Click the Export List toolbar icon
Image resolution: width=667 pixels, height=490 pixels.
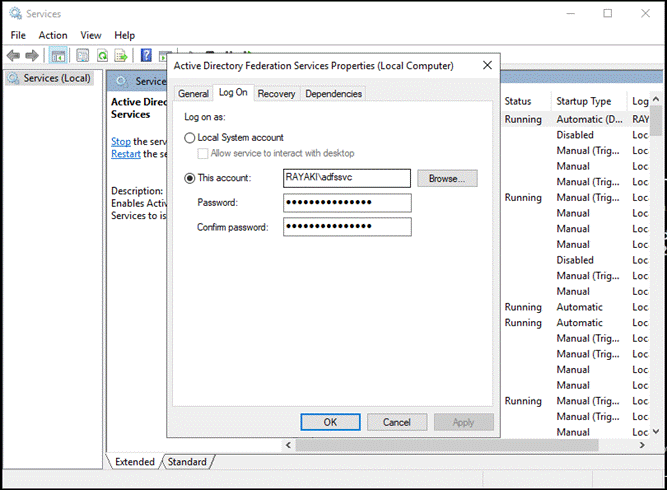121,55
